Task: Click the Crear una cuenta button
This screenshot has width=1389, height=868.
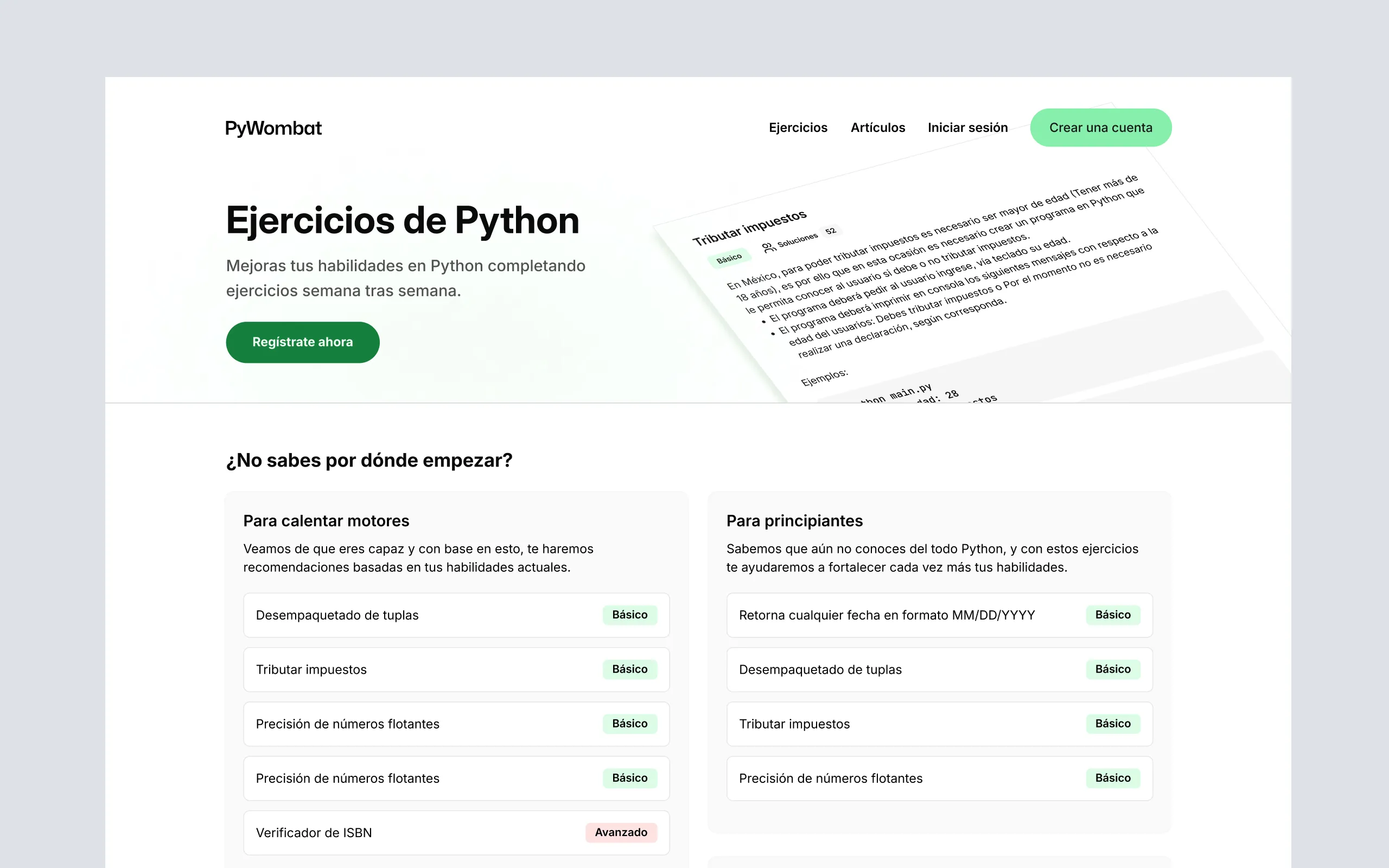Action: (x=1100, y=127)
